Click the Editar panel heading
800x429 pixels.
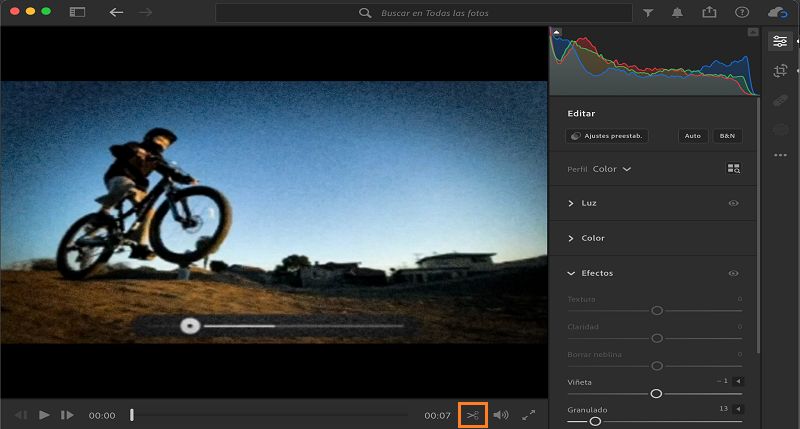pyautogui.click(x=581, y=113)
